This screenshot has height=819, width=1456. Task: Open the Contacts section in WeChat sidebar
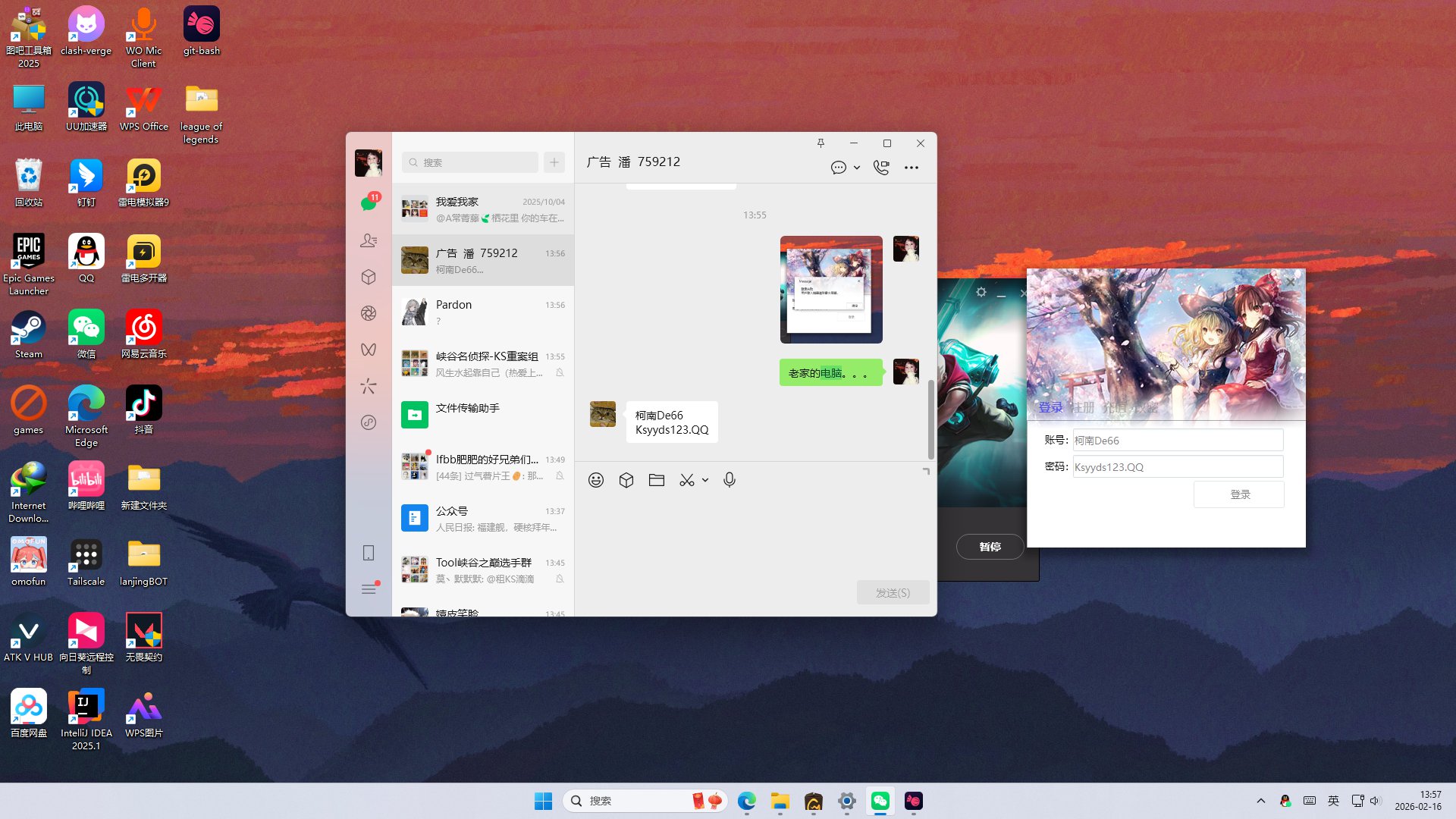point(369,240)
